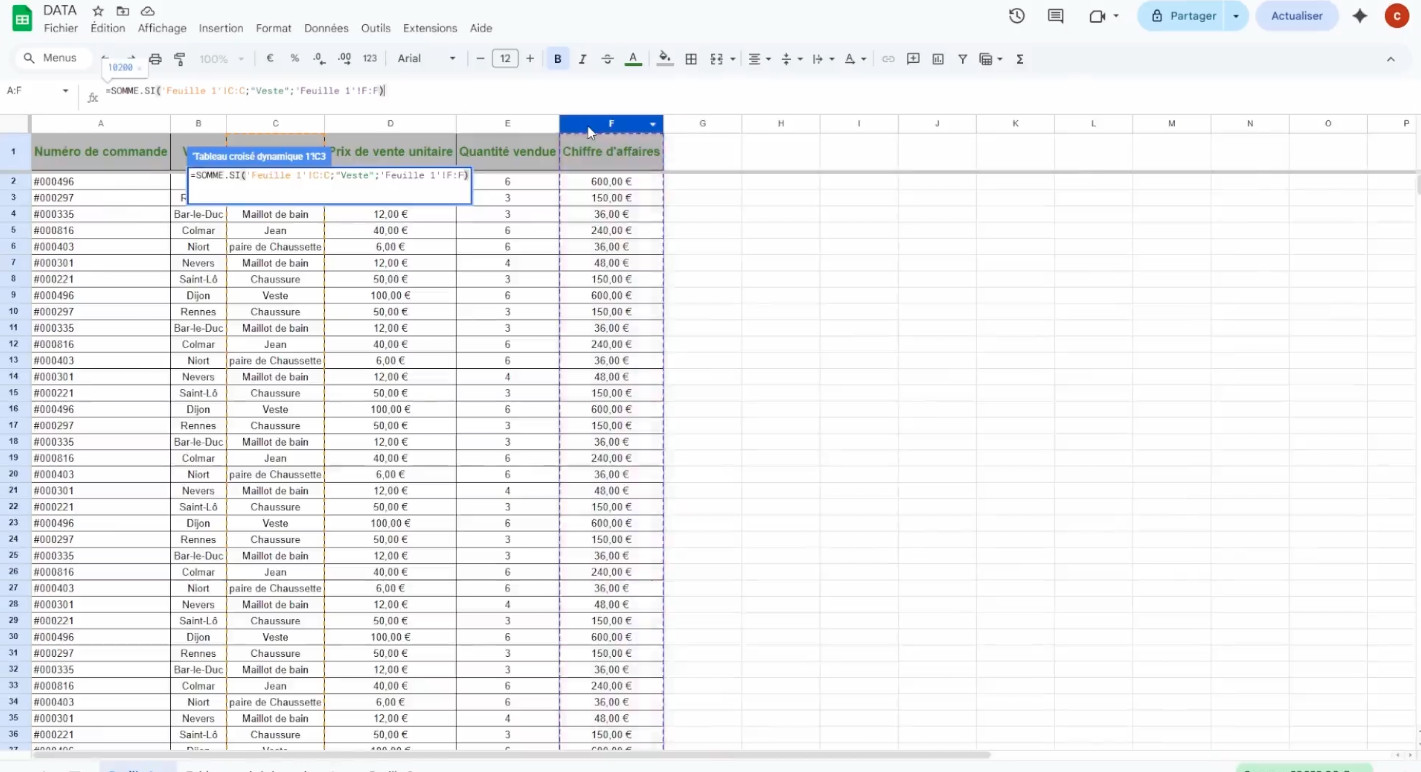Open the fill color picker
The width and height of the screenshot is (1421, 772).
tap(665, 59)
